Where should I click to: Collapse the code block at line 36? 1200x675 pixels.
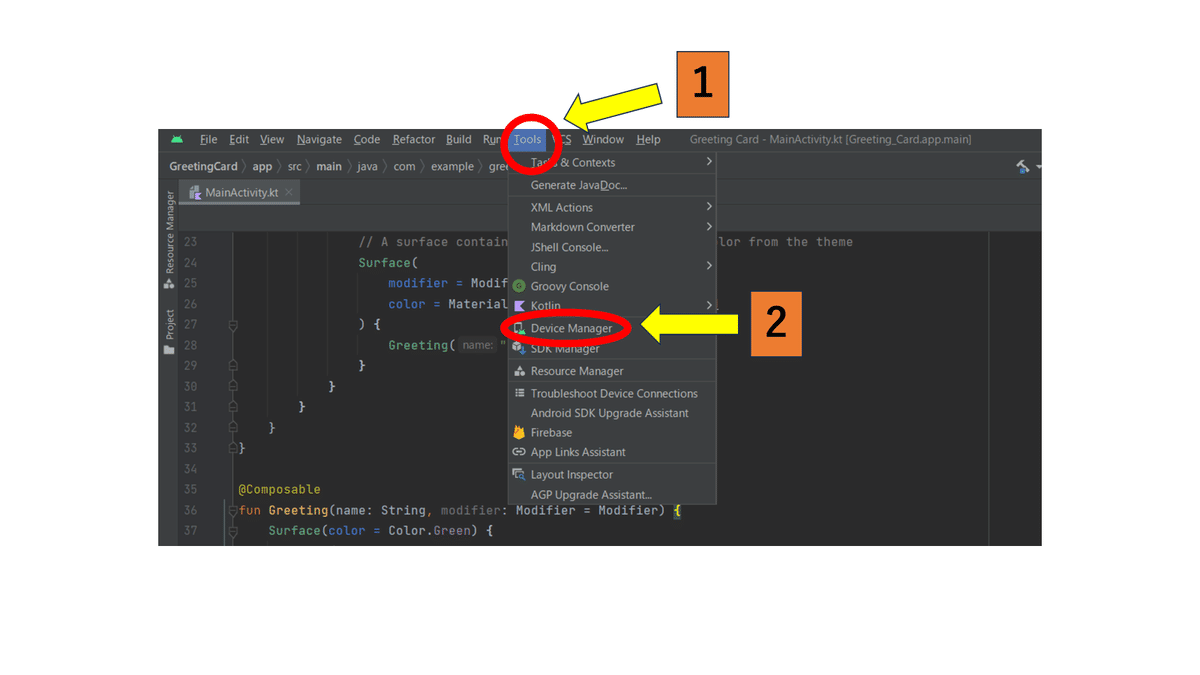tap(233, 510)
